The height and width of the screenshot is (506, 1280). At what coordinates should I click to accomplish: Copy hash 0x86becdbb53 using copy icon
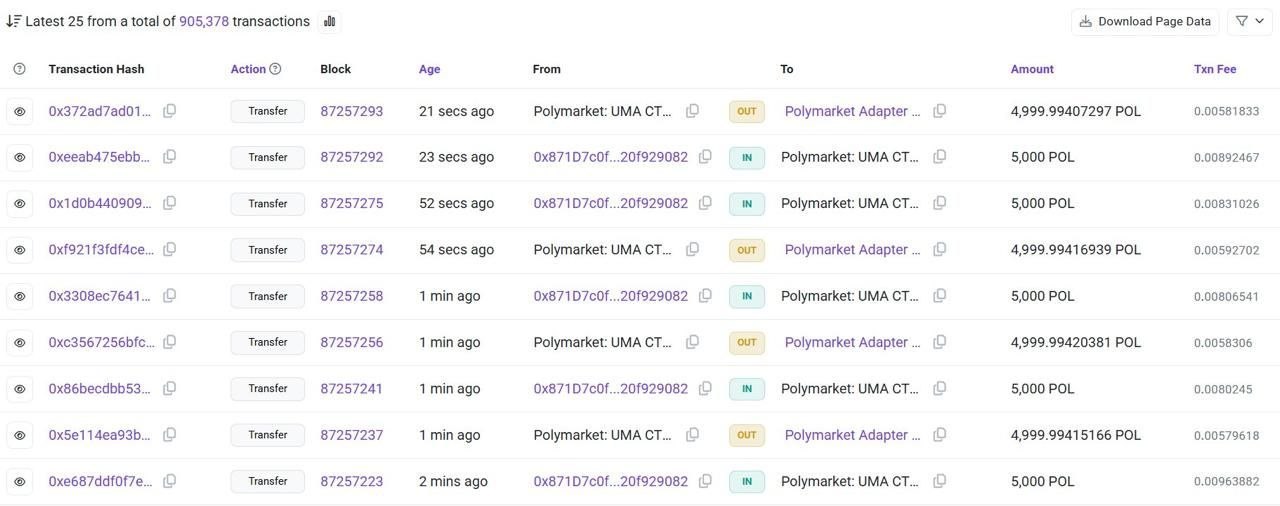coord(169,388)
